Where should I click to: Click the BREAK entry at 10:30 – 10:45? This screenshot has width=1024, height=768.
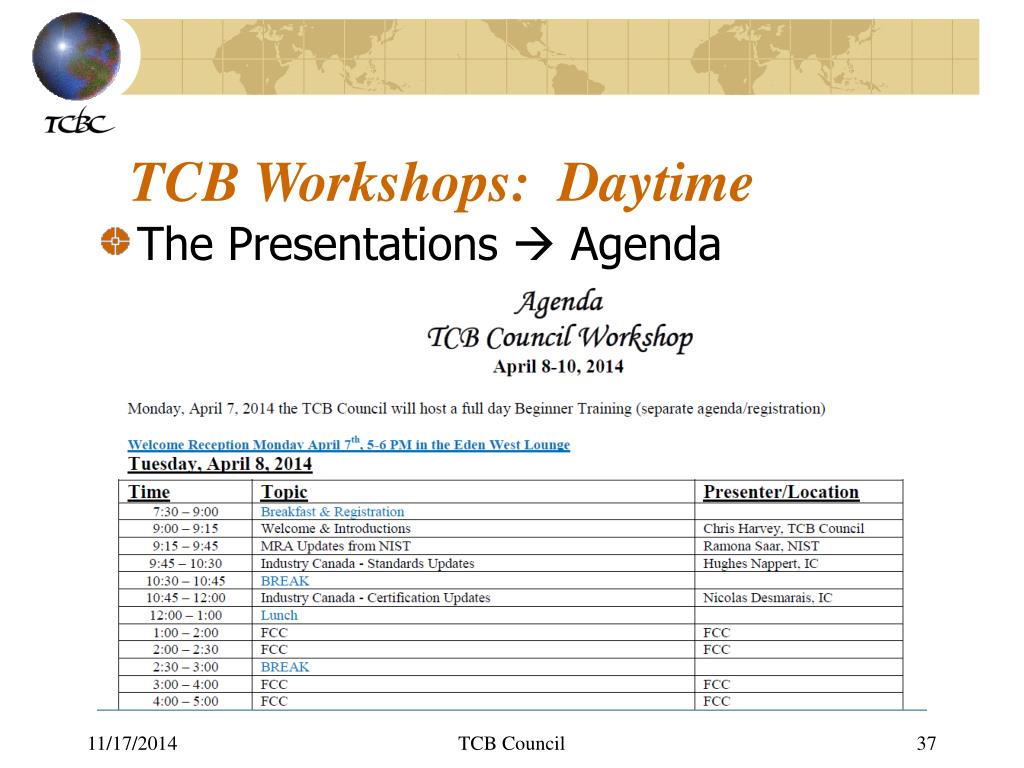pyautogui.click(x=285, y=581)
